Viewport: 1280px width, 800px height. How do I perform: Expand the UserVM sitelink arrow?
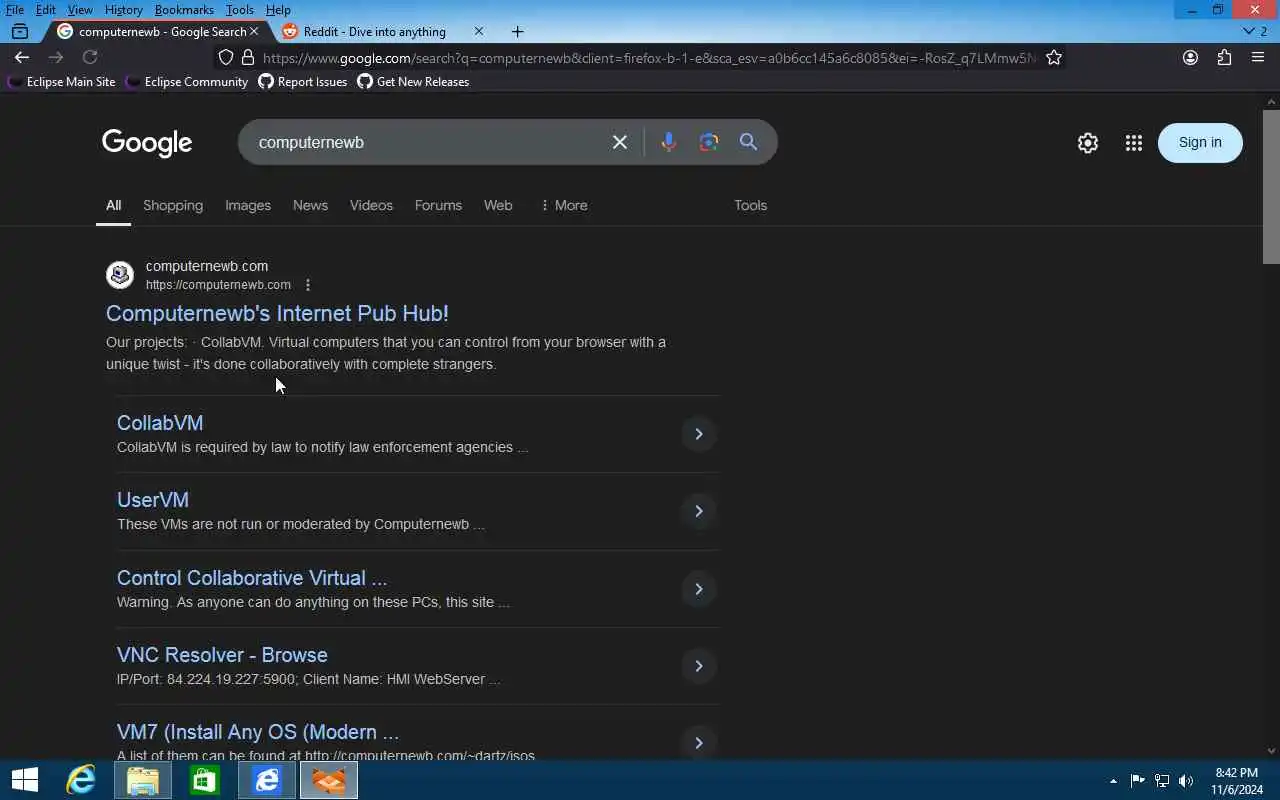tap(699, 511)
